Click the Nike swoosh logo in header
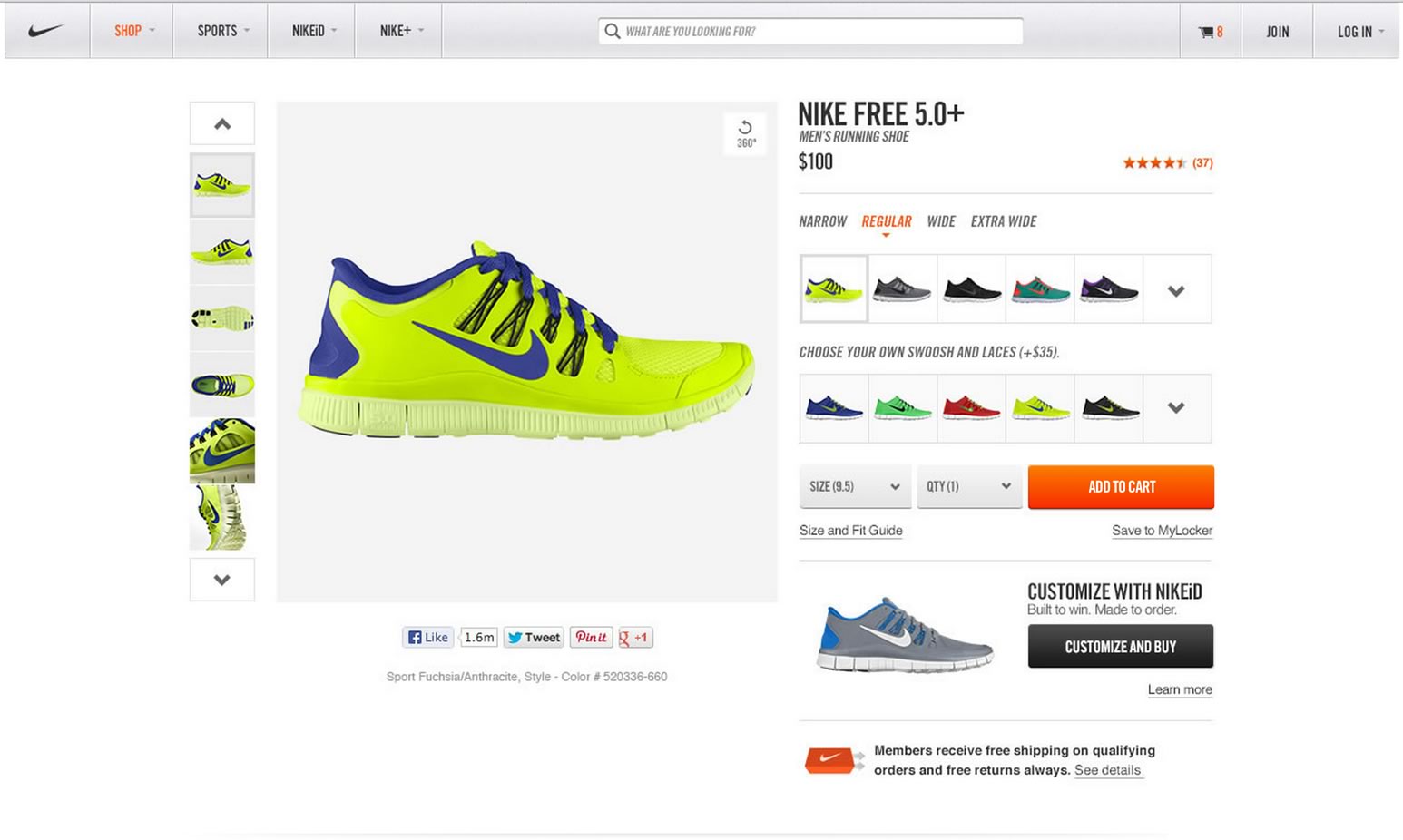This screenshot has width=1403, height=840. click(45, 31)
